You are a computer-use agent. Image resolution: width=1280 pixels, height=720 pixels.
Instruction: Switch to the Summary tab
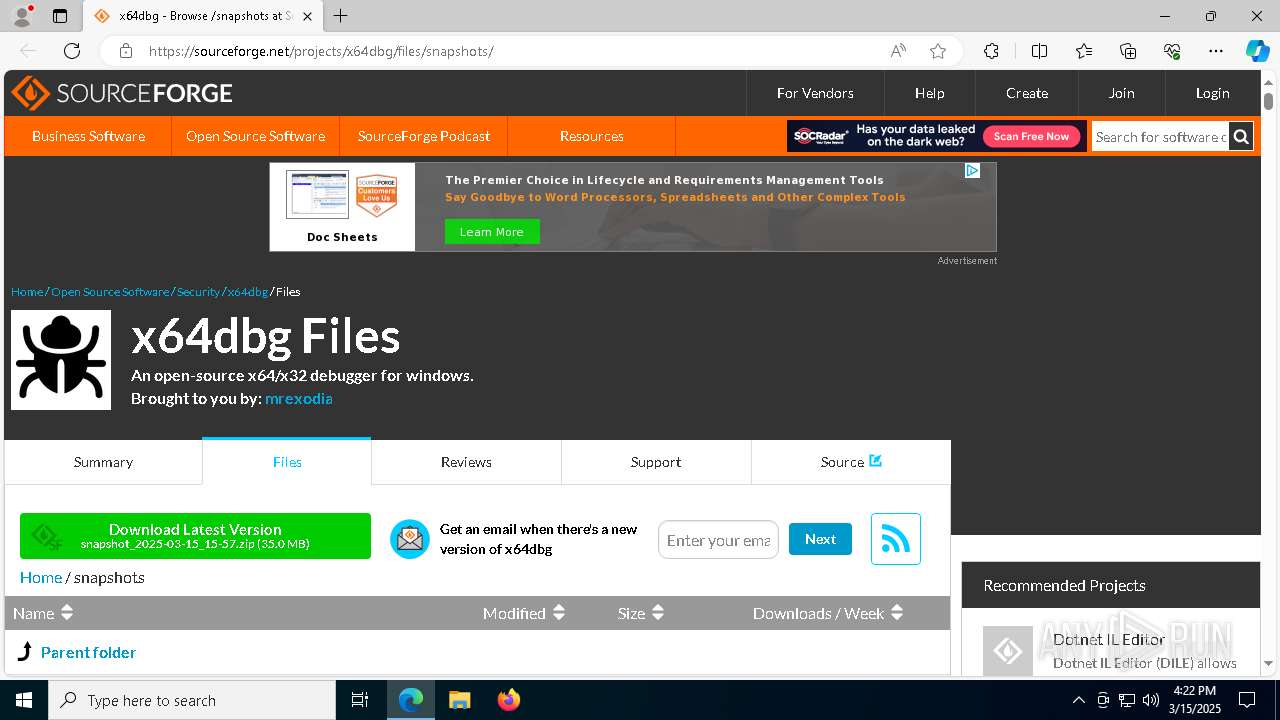[x=103, y=462]
